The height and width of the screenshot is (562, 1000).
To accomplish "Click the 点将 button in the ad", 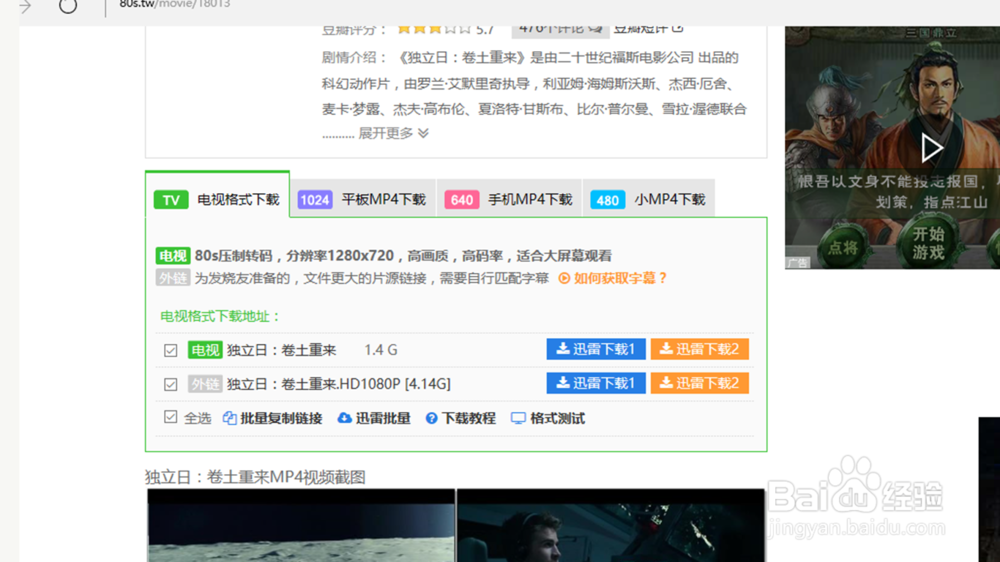I will coord(842,248).
